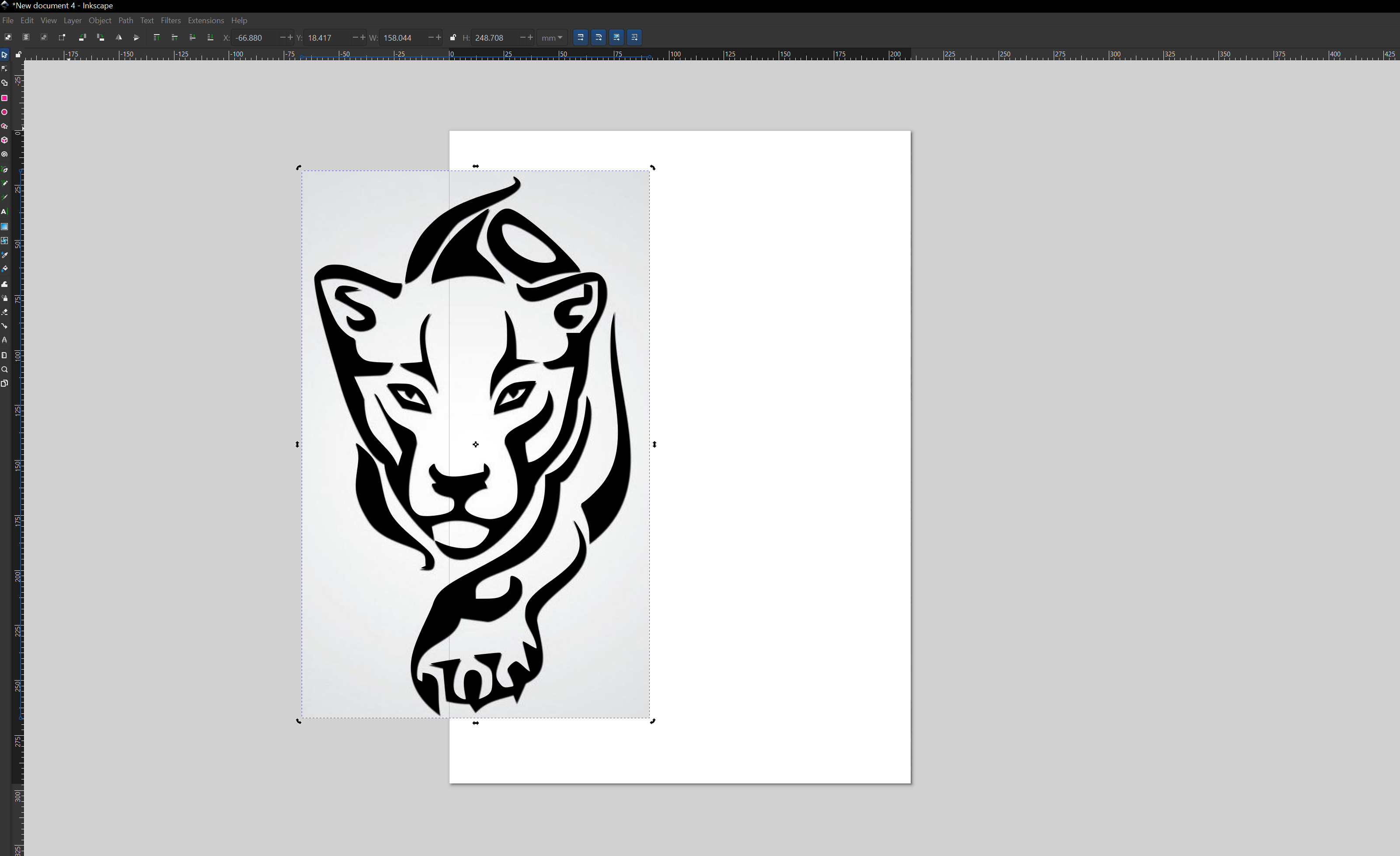Screen dimensions: 1400x856
Task: Select the Zoom magnifier tool
Action: click(x=4, y=370)
